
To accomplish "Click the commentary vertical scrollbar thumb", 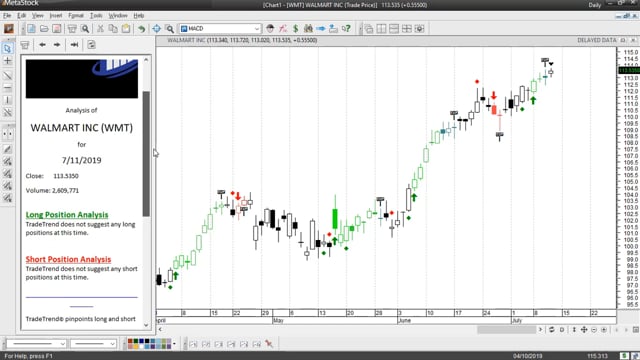I will tap(146, 154).
